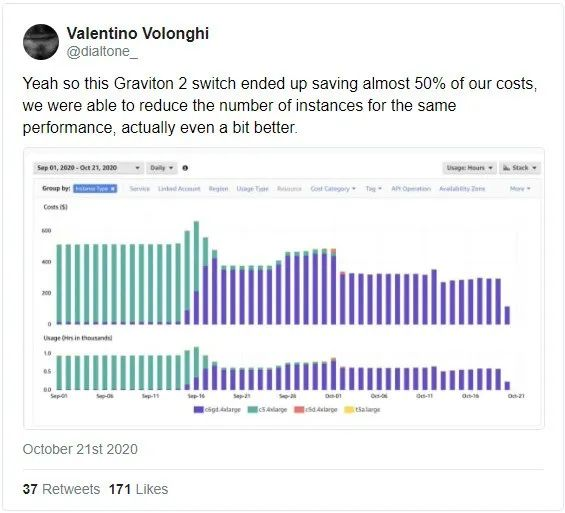The image size is (565, 513).
Task: Expand the More group-by options
Action: (x=520, y=188)
